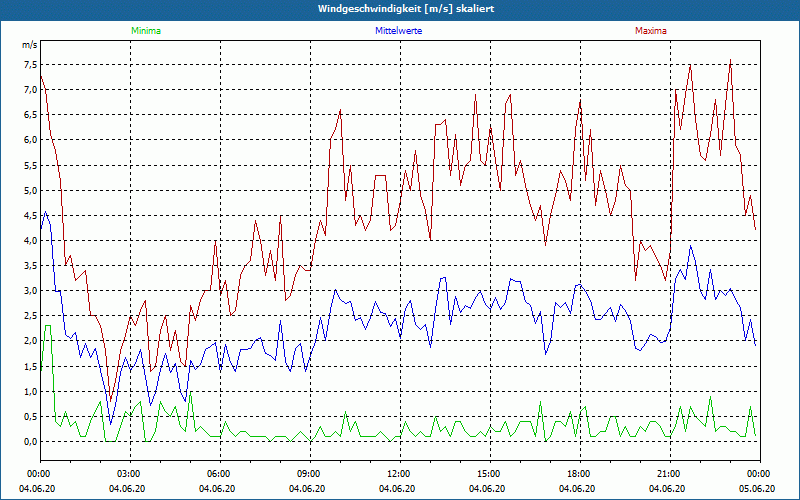The image size is (800, 500).
Task: Click the 3,5 y-axis value
Action: click(x=30, y=266)
